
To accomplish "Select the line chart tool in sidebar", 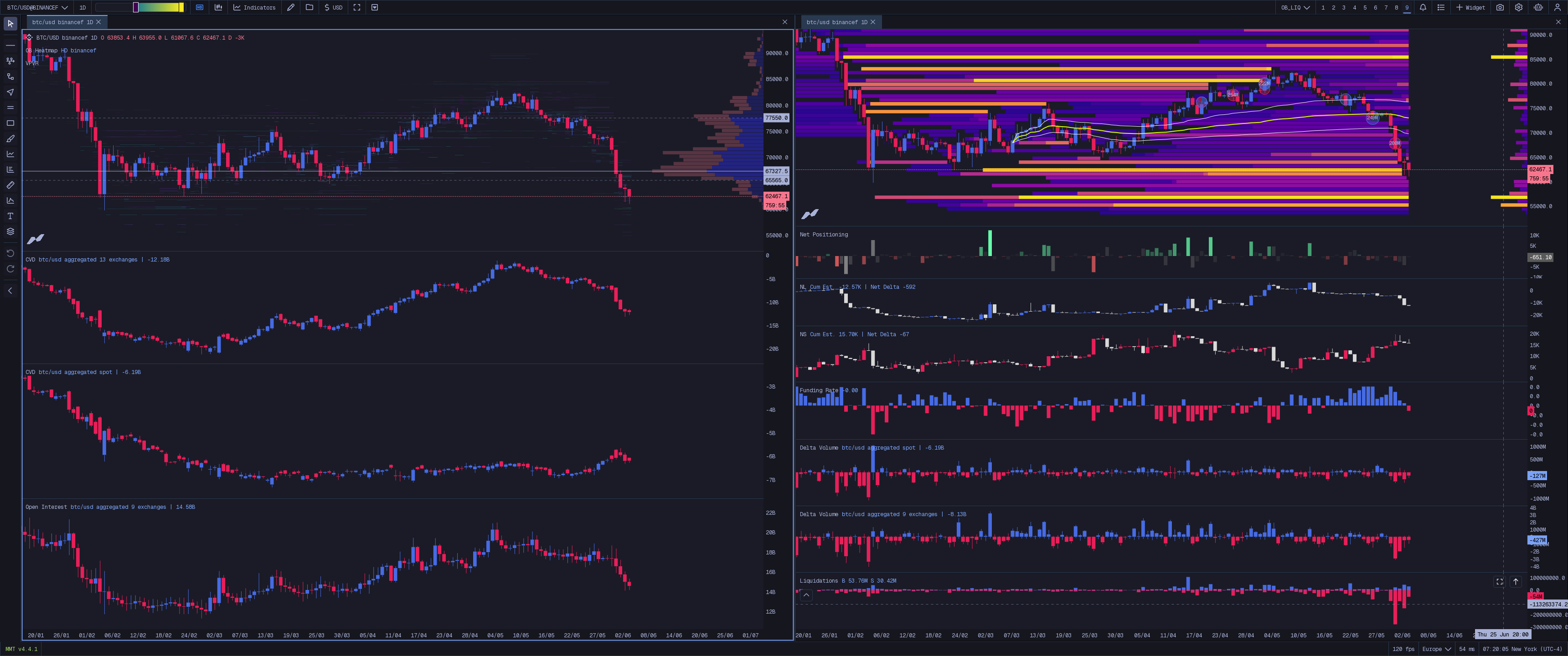I will [10, 154].
